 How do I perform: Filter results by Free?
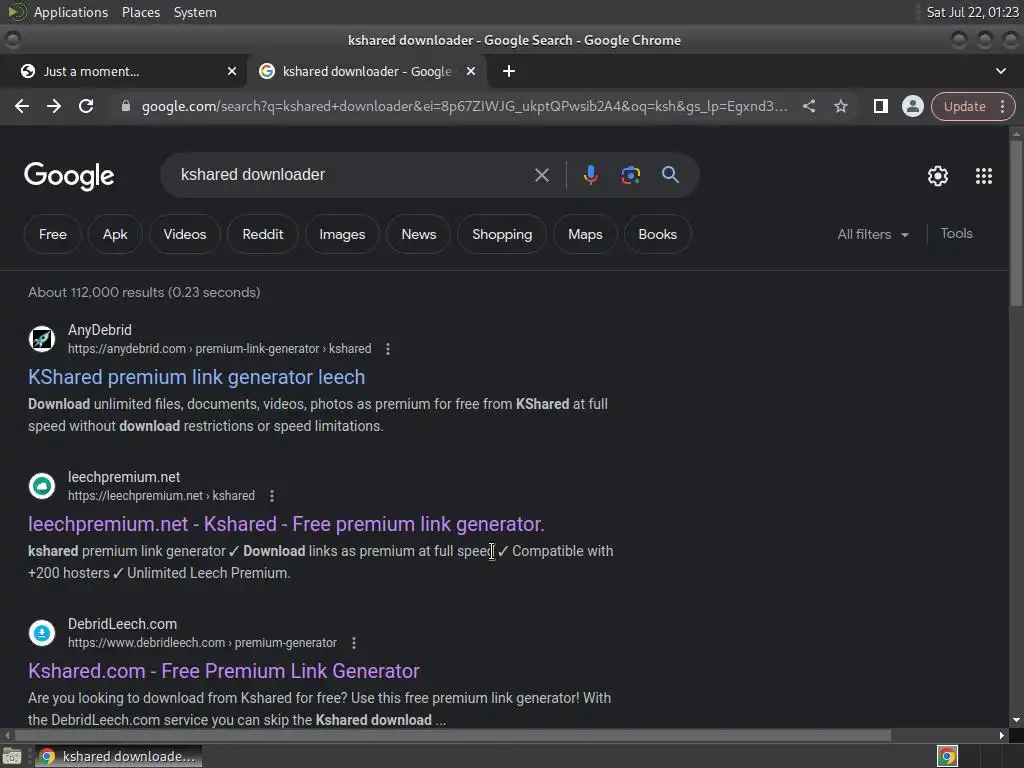pyautogui.click(x=53, y=234)
